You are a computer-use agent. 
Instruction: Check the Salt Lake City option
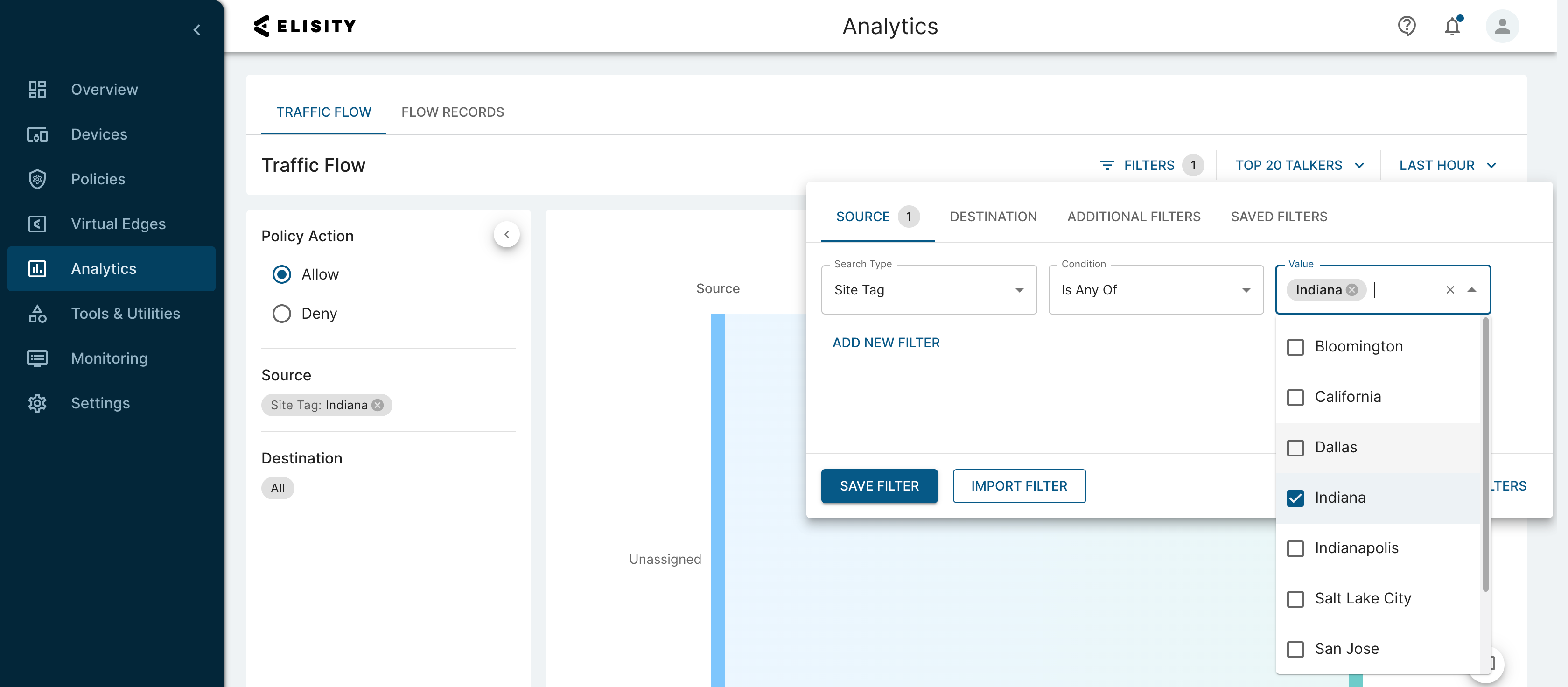coord(1295,599)
